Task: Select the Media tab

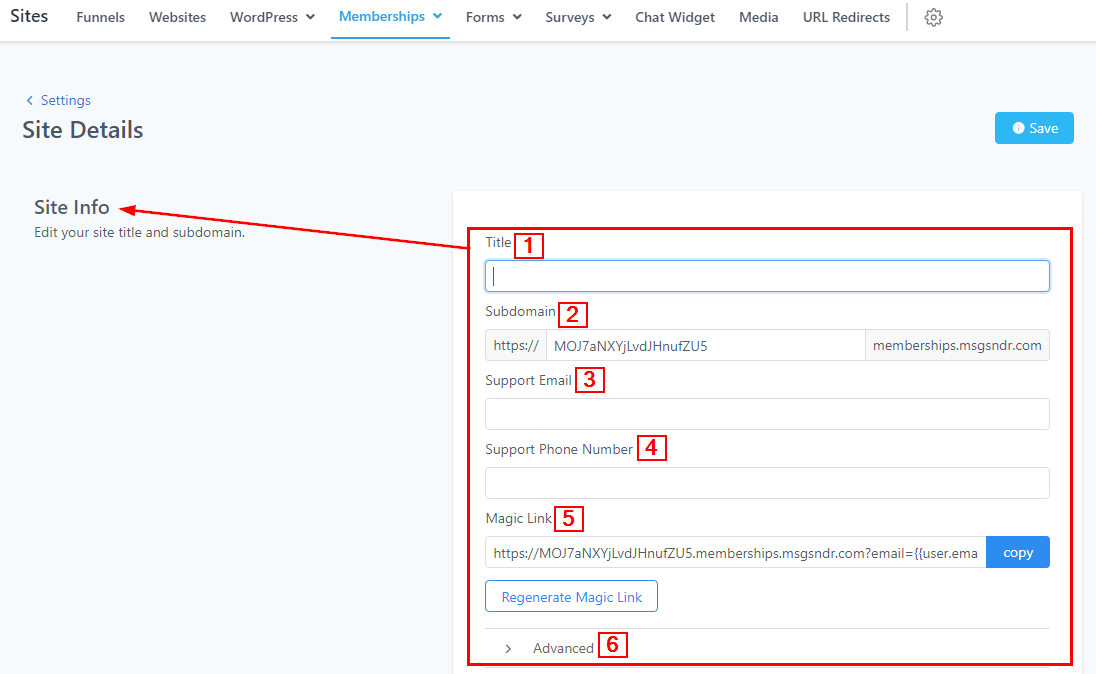Action: click(x=758, y=17)
